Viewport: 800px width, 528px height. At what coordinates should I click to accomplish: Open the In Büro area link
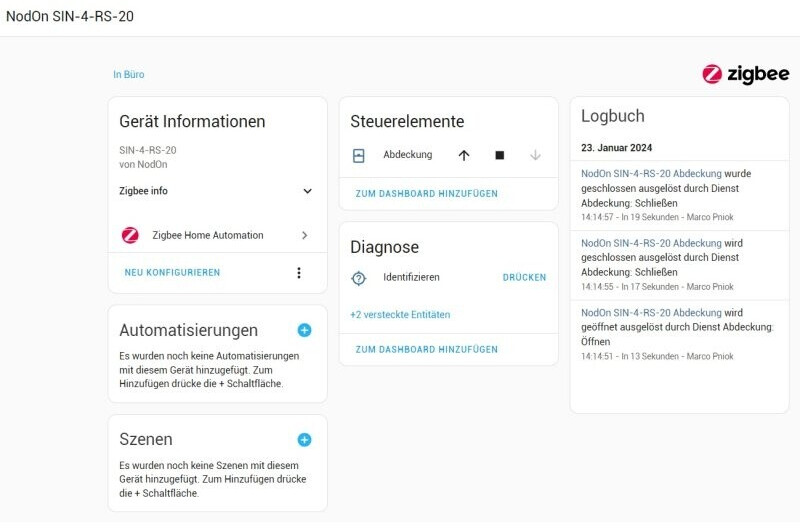click(x=128, y=74)
